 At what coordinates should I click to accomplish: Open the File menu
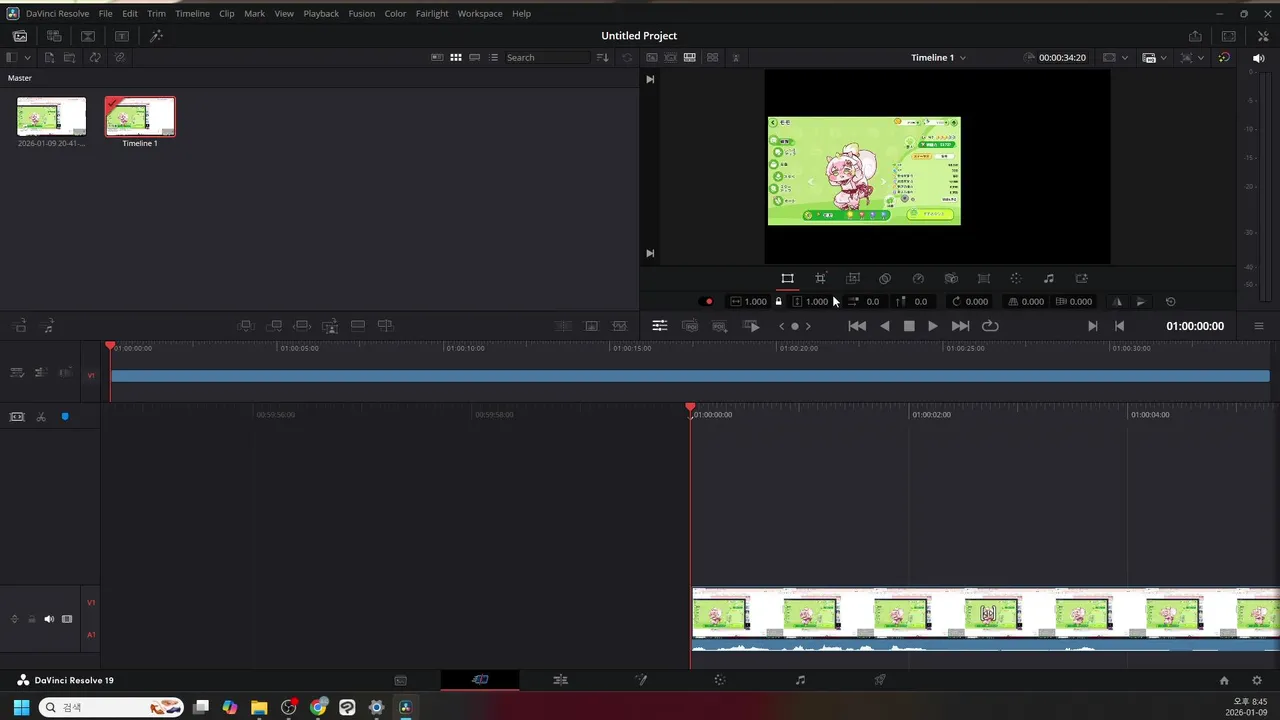point(105,14)
